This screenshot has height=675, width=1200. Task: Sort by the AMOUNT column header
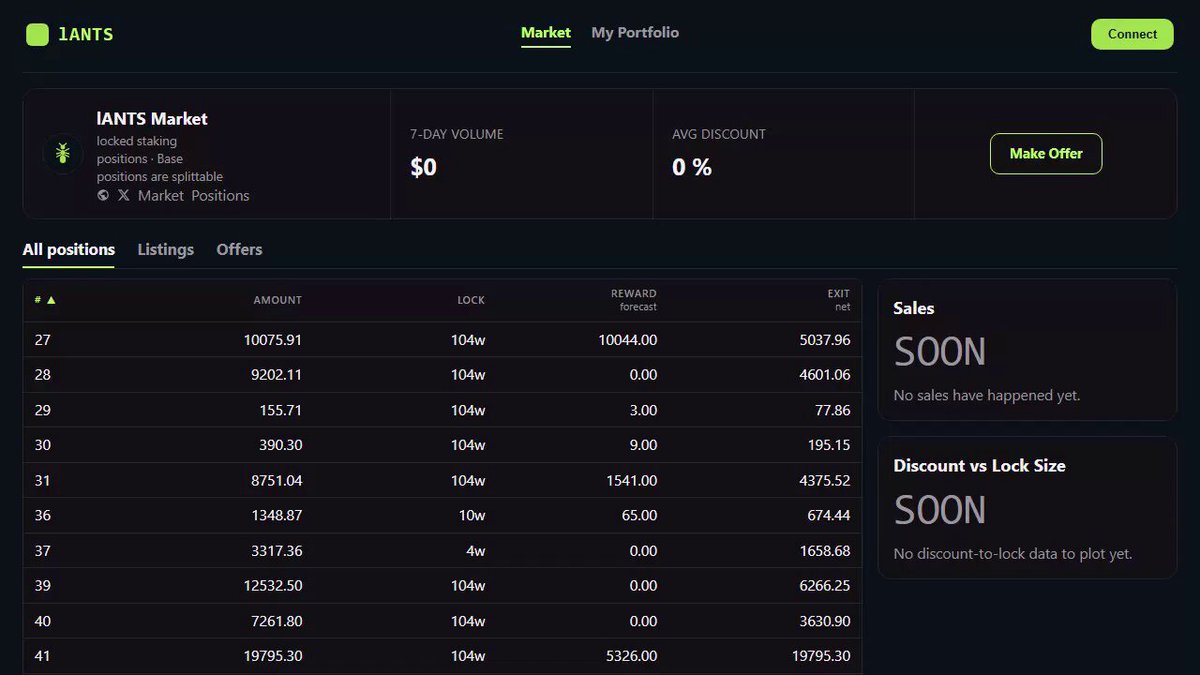pyautogui.click(x=277, y=300)
